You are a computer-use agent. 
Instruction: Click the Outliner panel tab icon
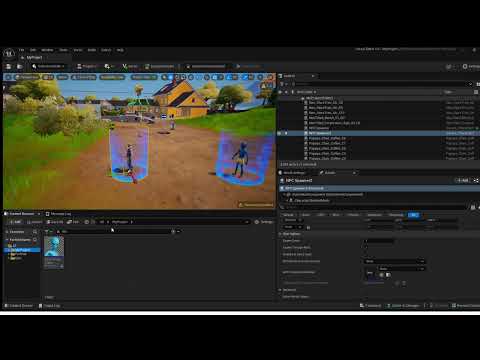(281, 76)
